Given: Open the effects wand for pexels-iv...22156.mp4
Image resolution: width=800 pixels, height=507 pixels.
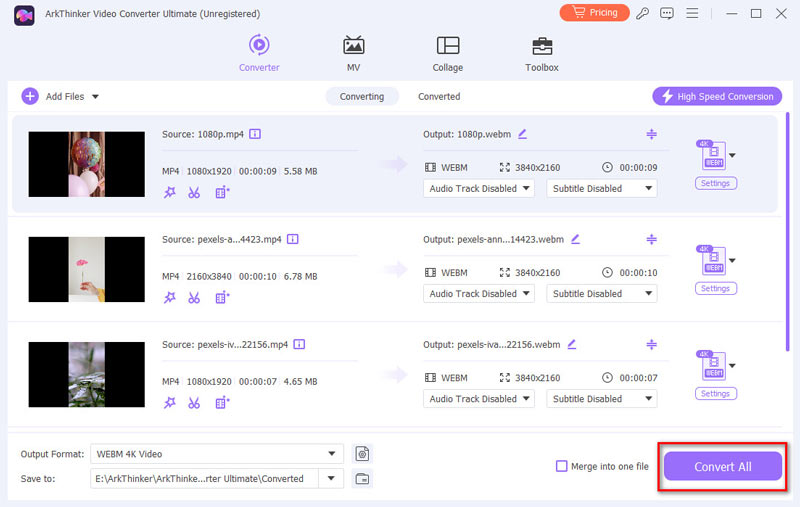Looking at the screenshot, I should click(169, 402).
